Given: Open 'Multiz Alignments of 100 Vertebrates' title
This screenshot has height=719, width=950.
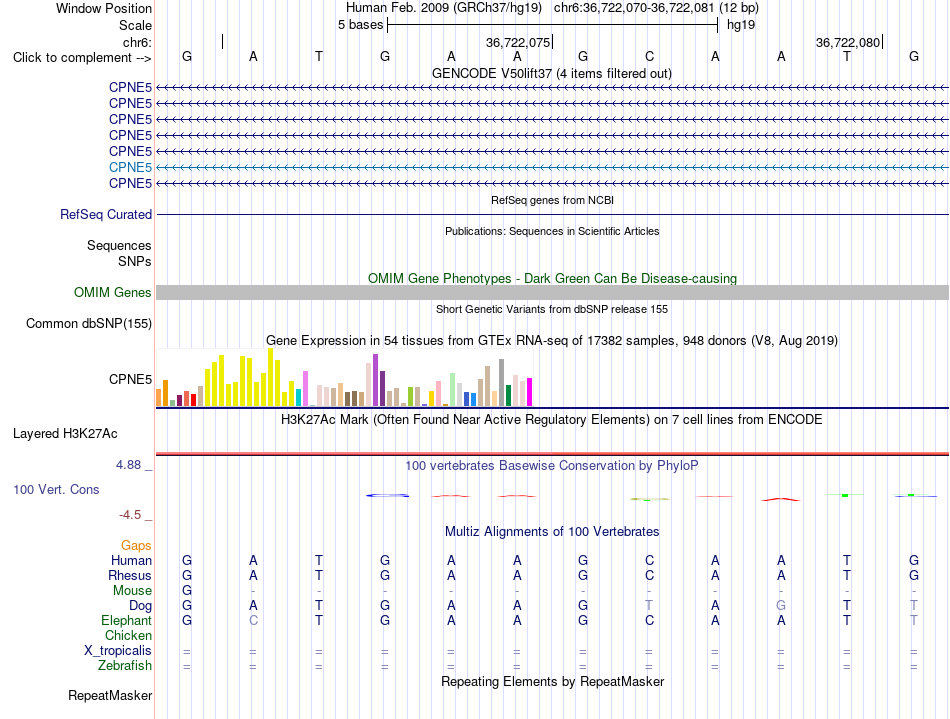Looking at the screenshot, I should point(552,531).
